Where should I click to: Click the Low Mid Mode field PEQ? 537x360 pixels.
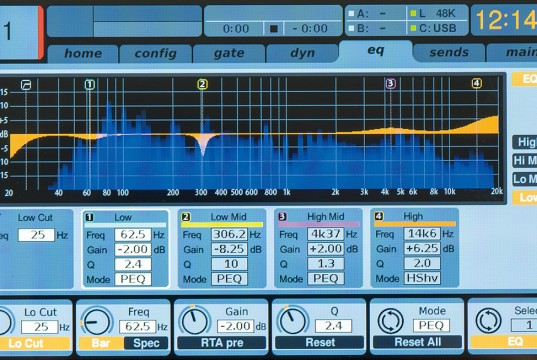click(229, 279)
